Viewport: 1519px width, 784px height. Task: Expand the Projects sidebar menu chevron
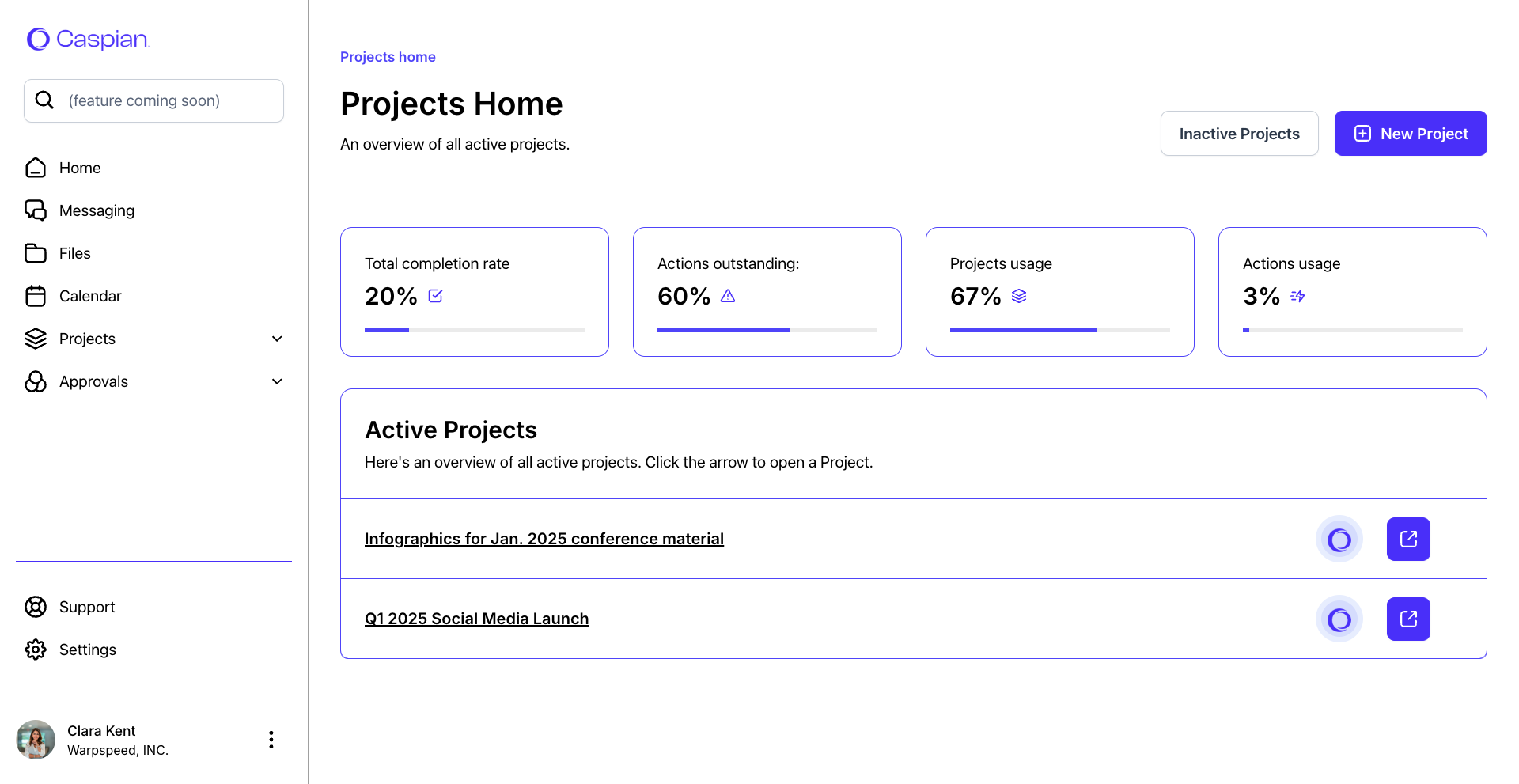(277, 339)
